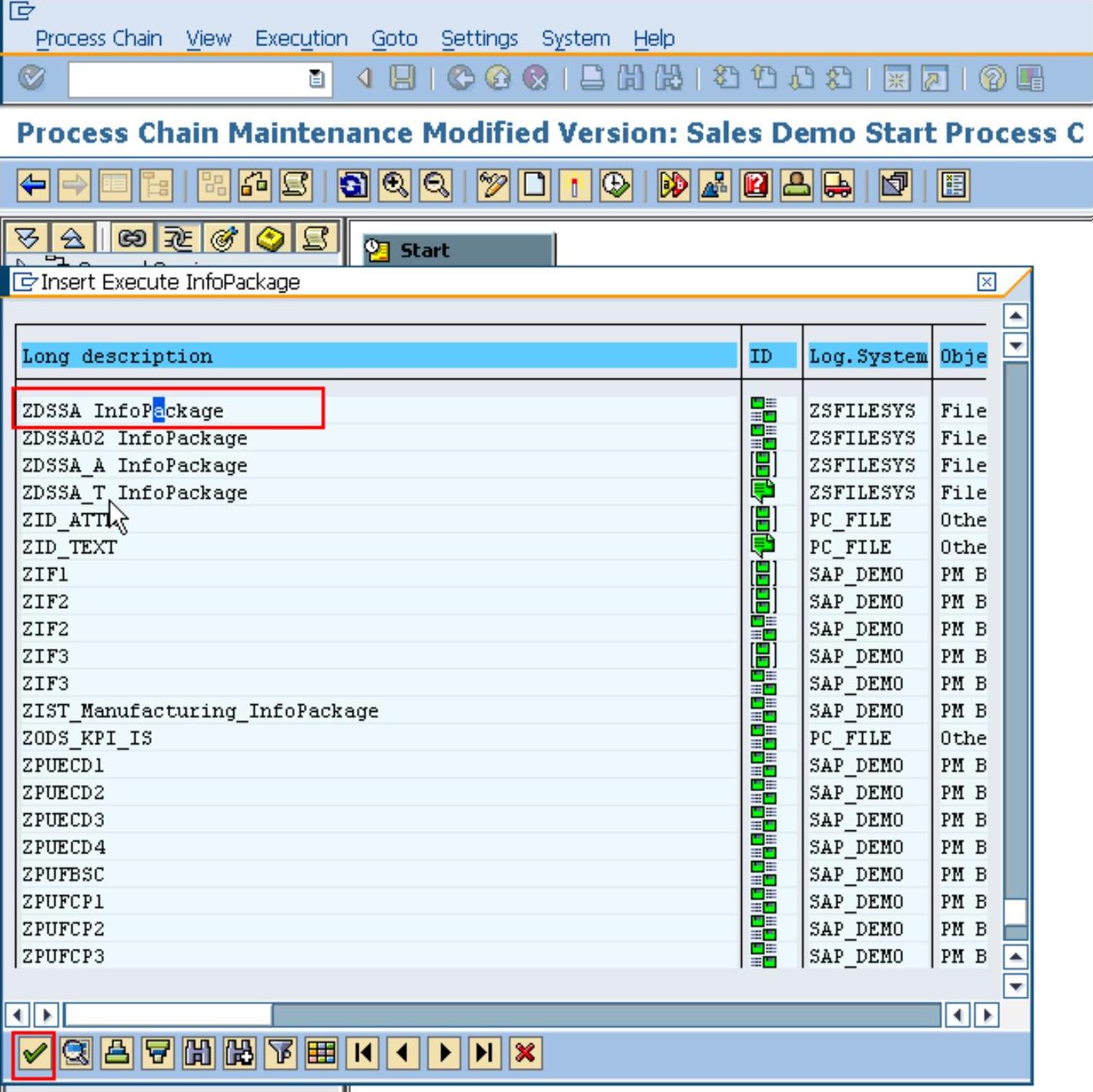Click the blue Back arrow icon
The image size is (1093, 1092).
pos(33,185)
